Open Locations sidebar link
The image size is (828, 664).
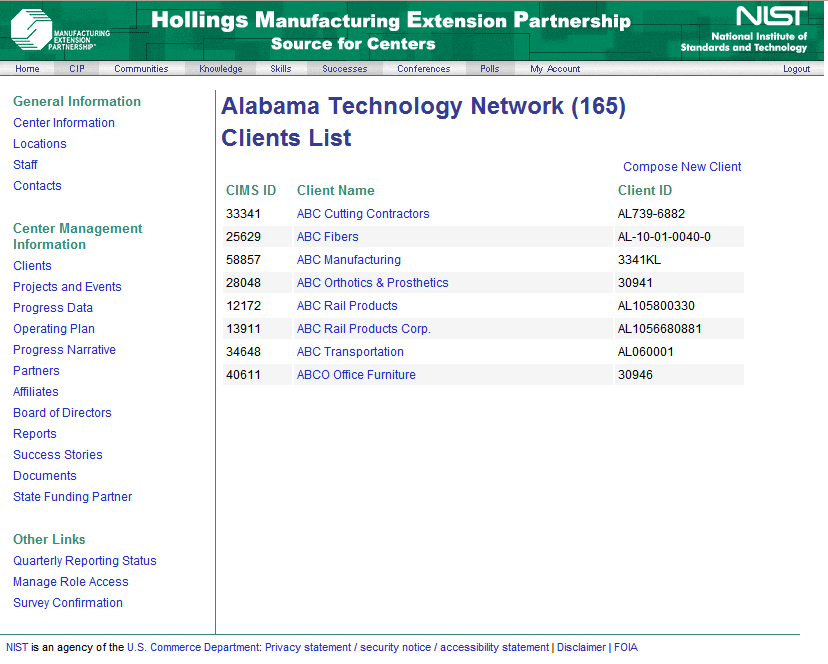pyautogui.click(x=40, y=144)
